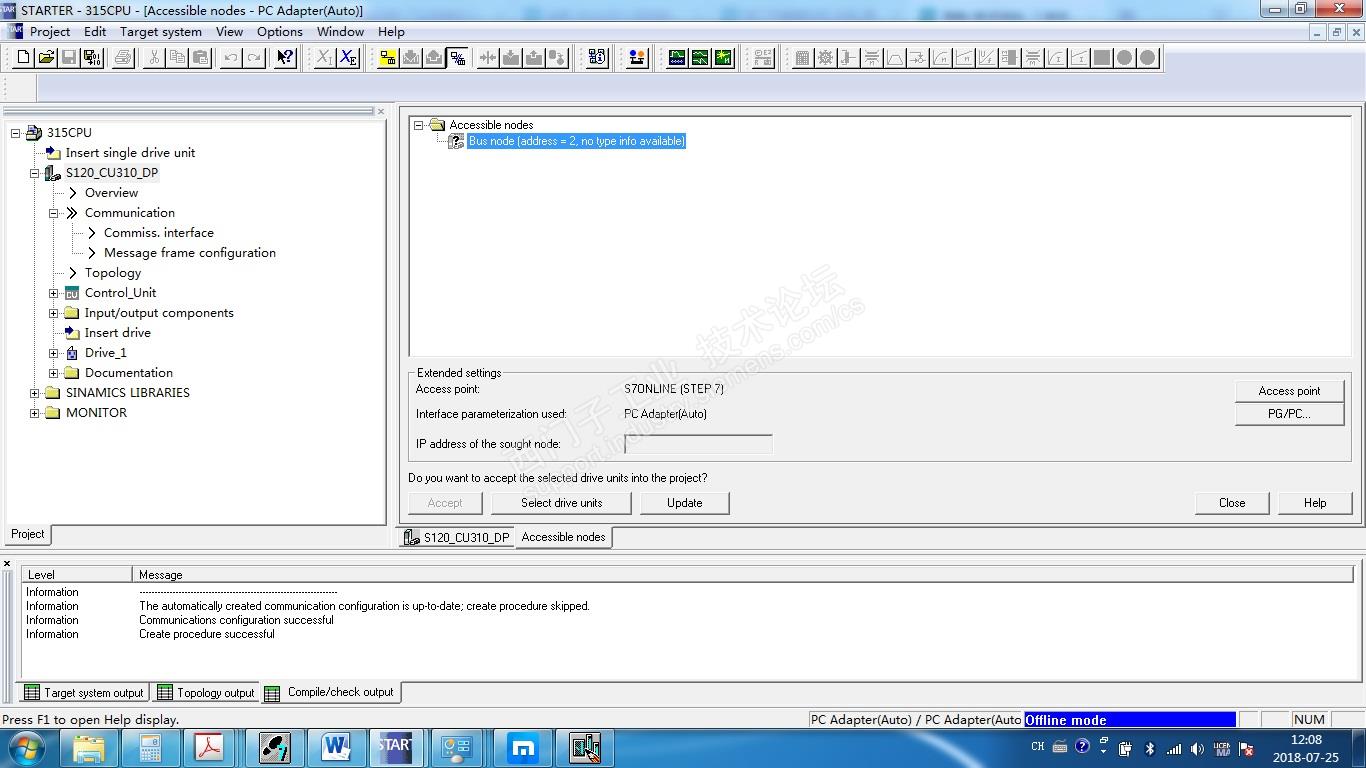Viewport: 1366px width, 768px height.
Task: Click the save with binary digits toolbar icon
Action: [92, 58]
